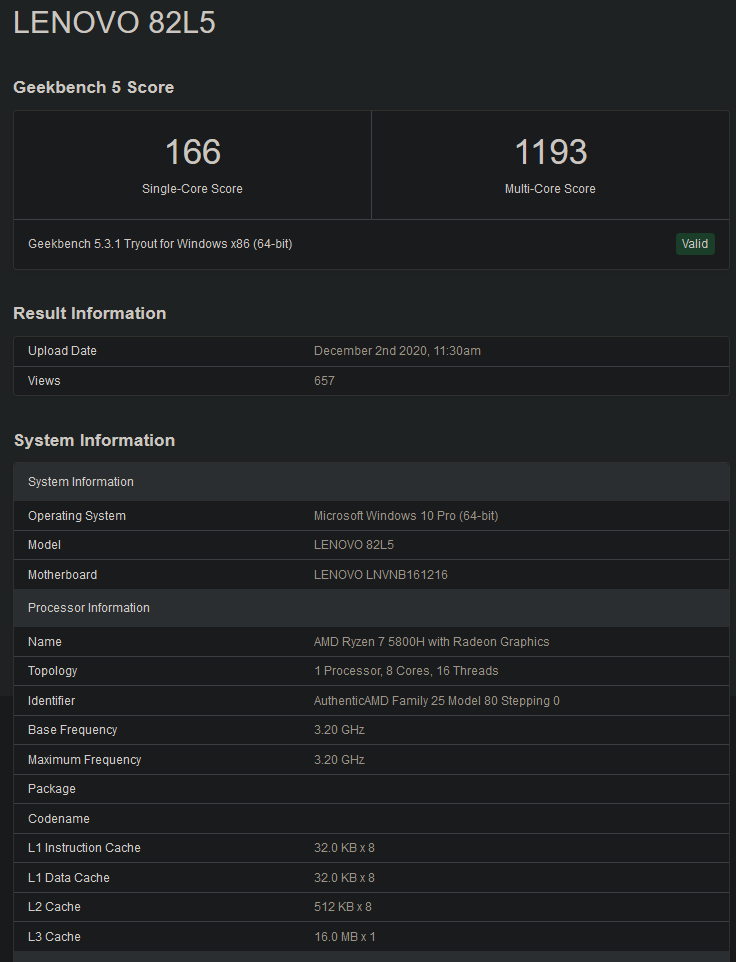This screenshot has height=962, width=736.
Task: Select the Base Frequency value 3.20 GHz
Action: coord(339,730)
